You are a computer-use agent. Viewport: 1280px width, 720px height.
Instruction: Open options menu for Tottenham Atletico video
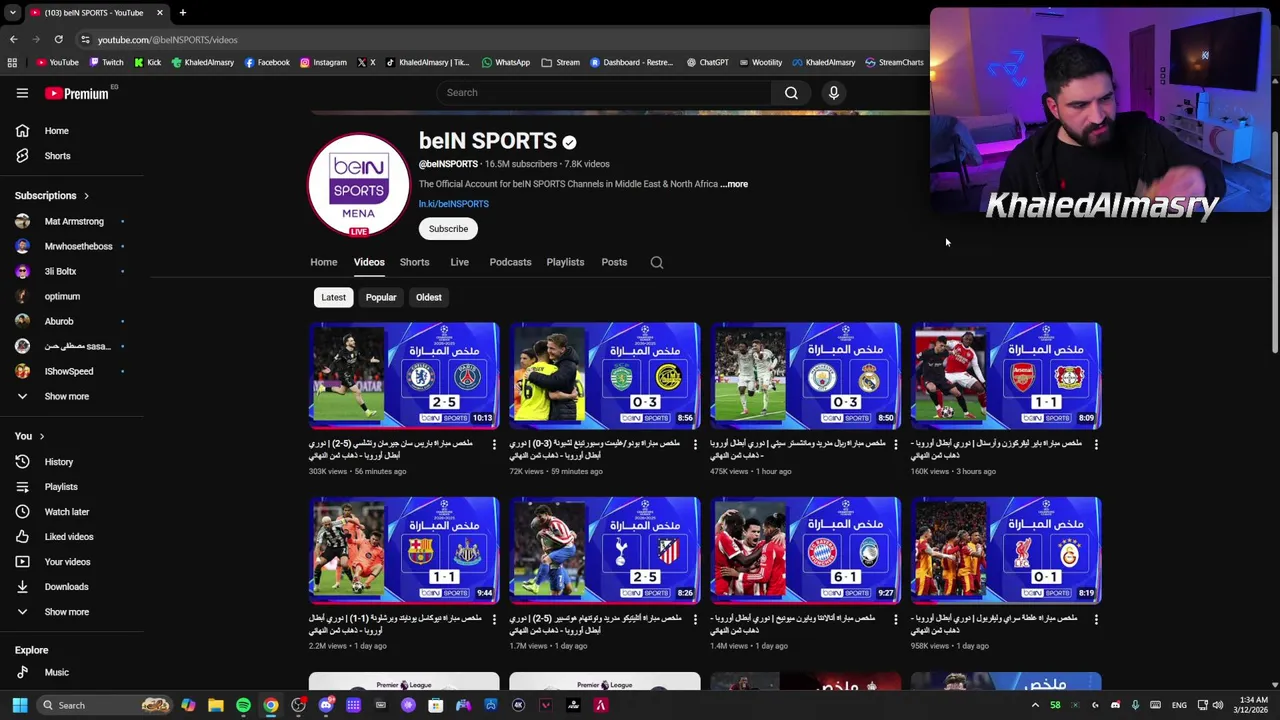pos(695,619)
